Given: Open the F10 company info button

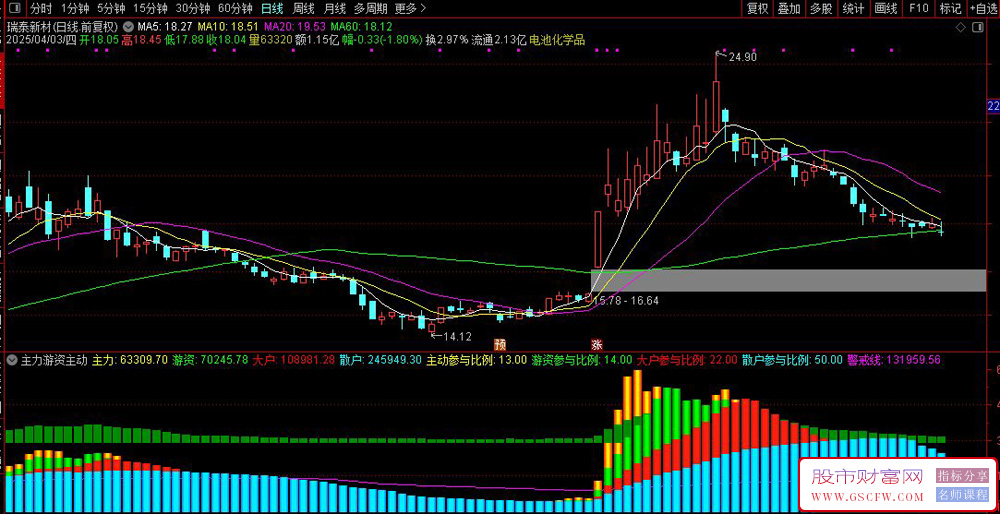Looking at the screenshot, I should [918, 8].
